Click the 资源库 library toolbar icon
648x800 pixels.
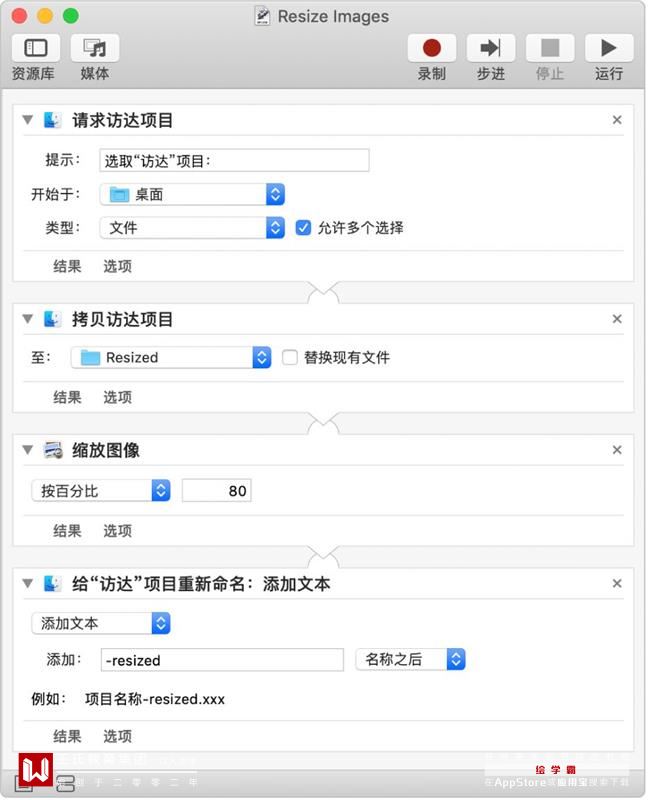(x=36, y=48)
